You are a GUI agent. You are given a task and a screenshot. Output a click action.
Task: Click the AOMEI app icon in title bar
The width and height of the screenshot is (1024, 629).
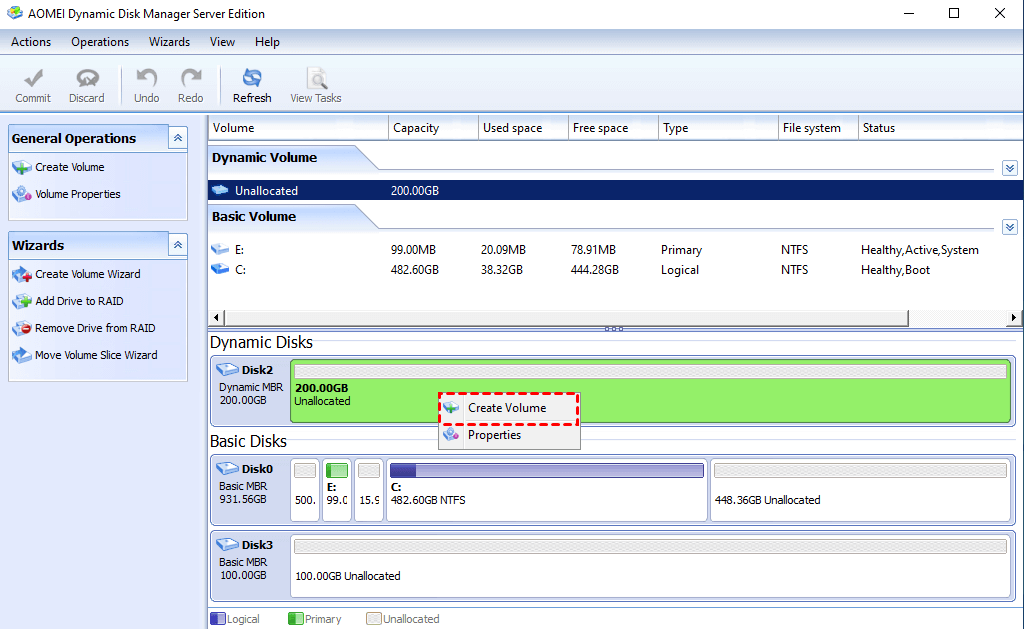pos(14,13)
